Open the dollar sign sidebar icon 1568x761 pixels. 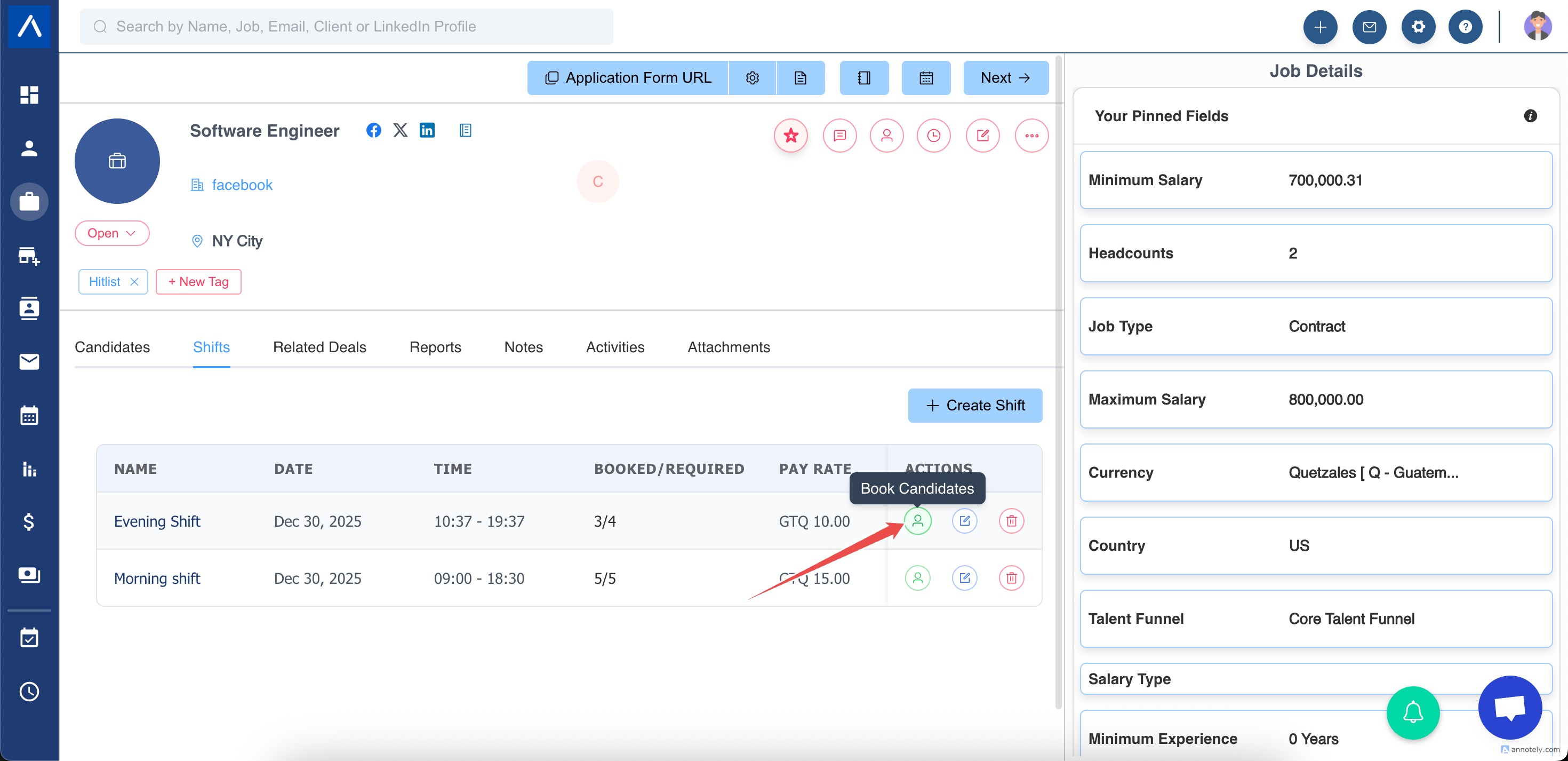tap(29, 521)
